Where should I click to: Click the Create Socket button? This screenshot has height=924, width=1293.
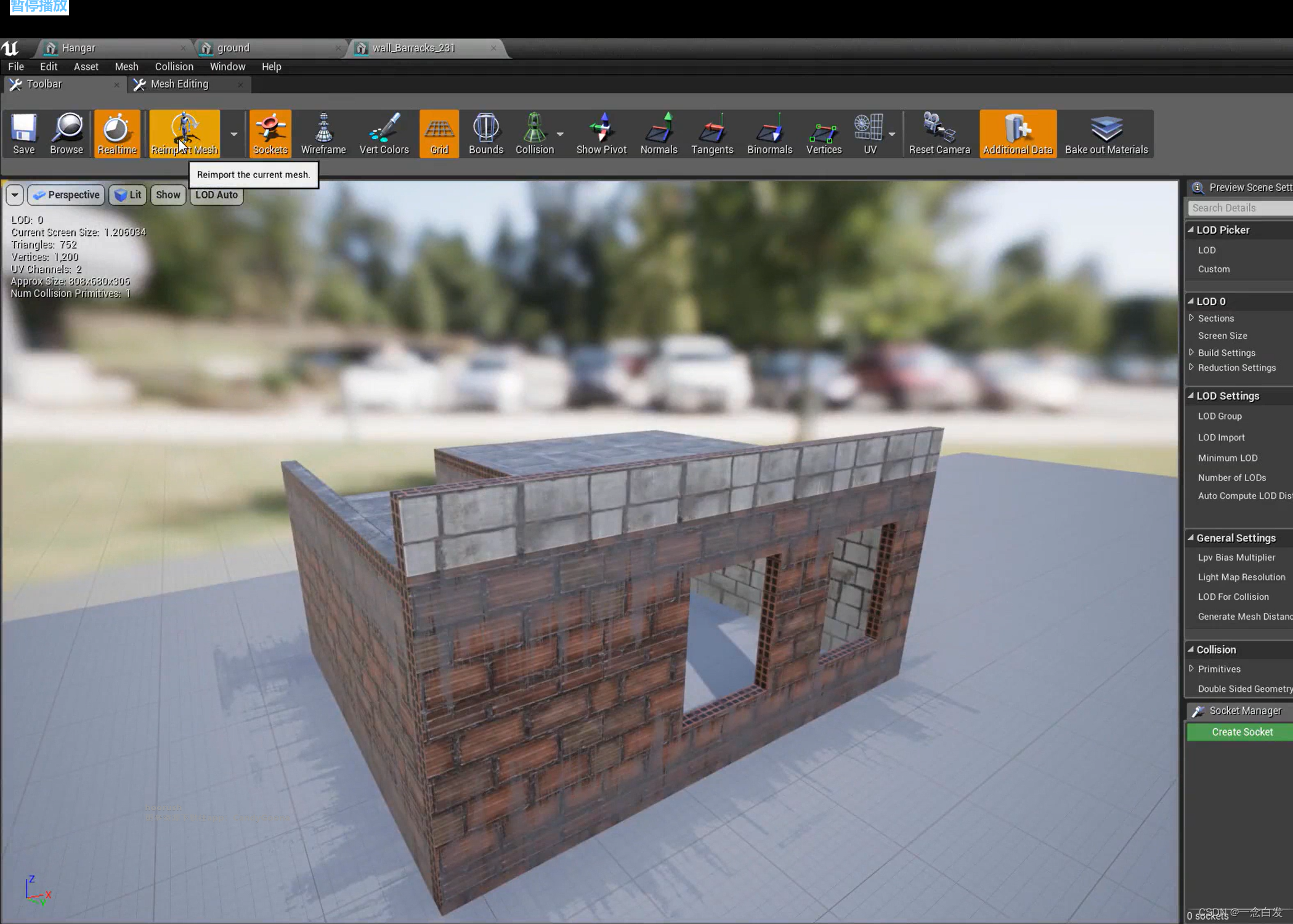coord(1241,732)
